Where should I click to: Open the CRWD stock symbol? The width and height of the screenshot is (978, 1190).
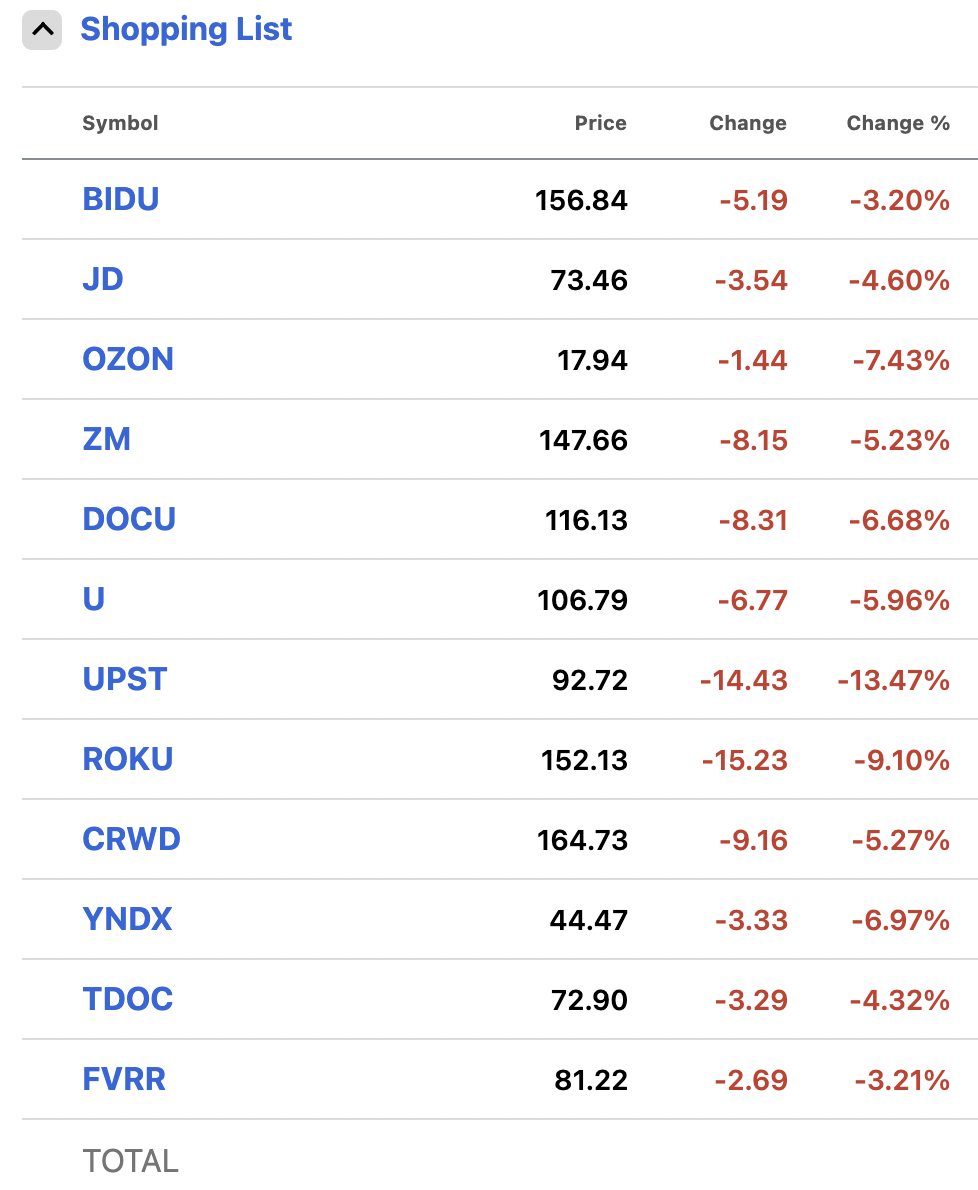(x=131, y=839)
